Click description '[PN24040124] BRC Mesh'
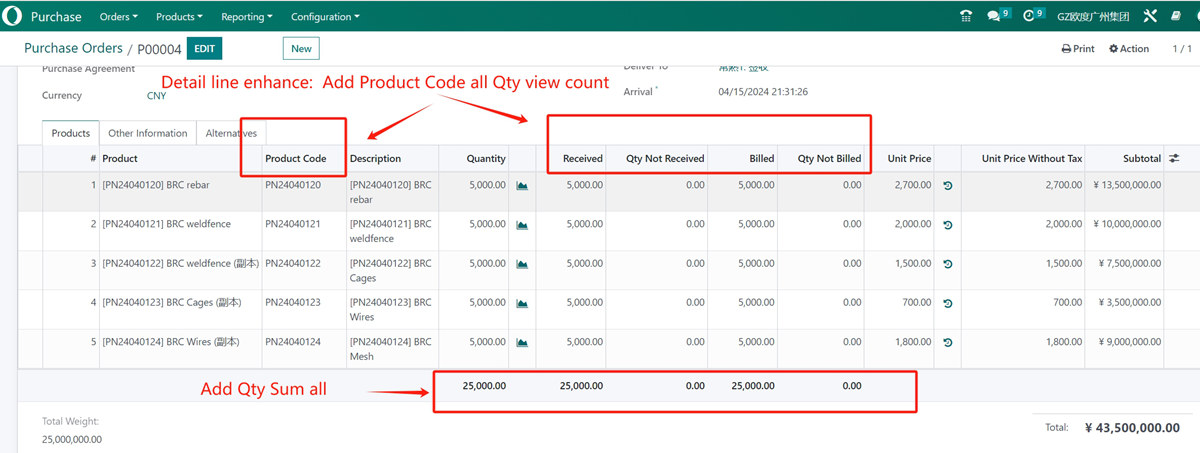 click(x=390, y=349)
